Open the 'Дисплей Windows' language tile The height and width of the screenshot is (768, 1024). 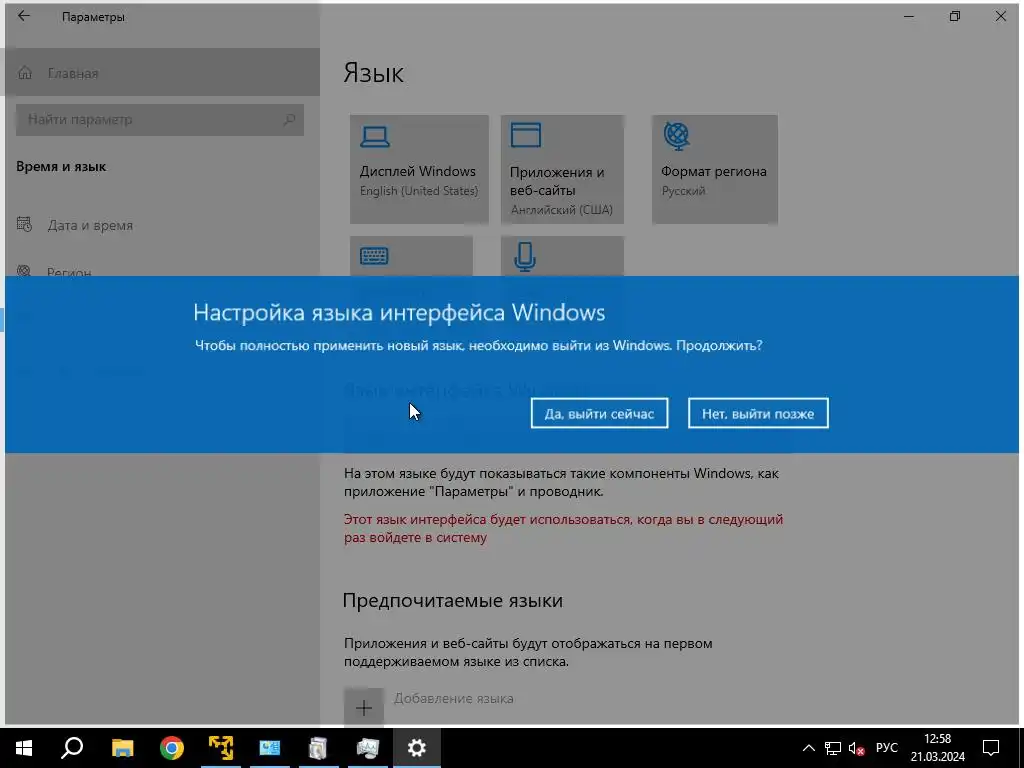(419, 169)
